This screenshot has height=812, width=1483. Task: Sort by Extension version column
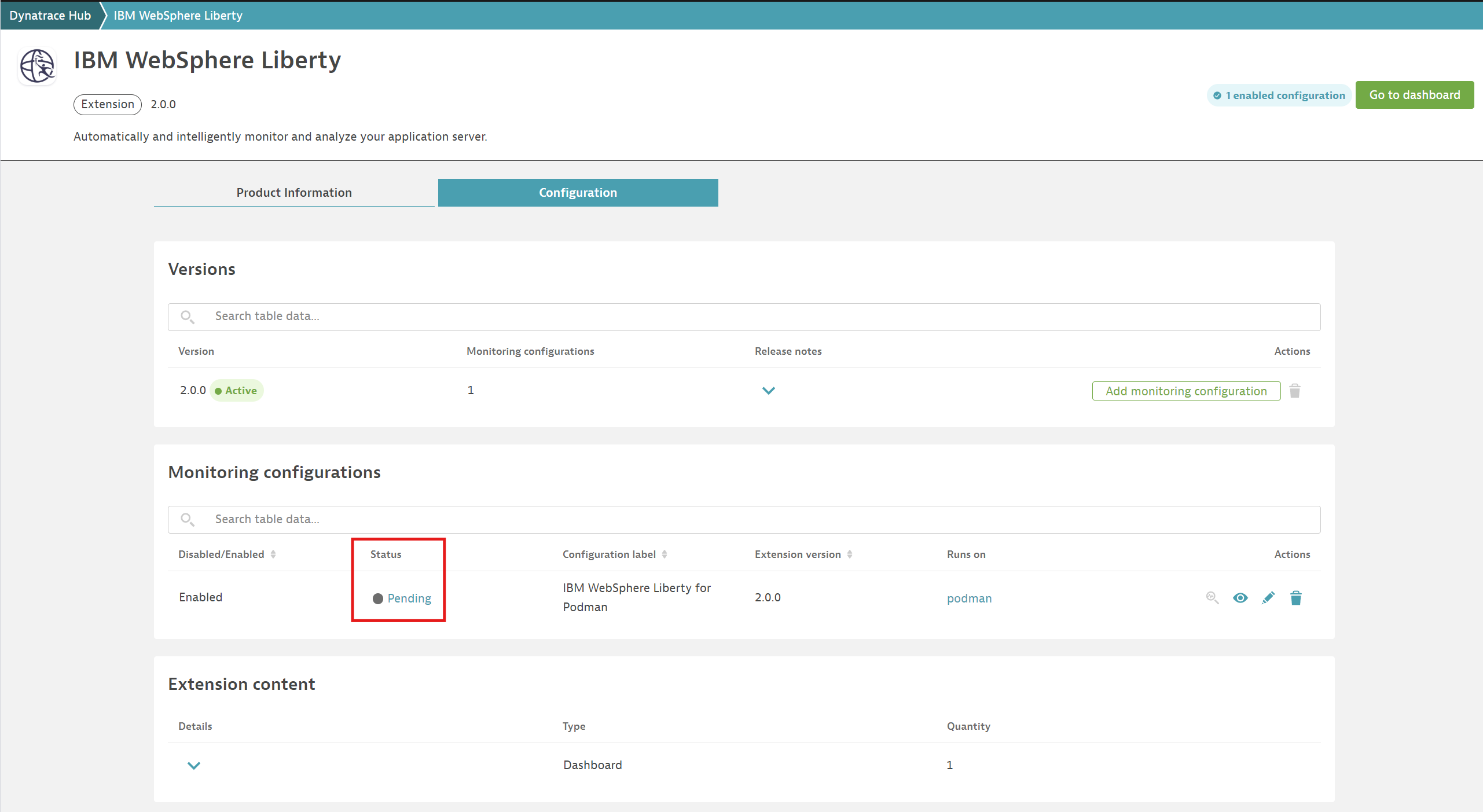850,554
